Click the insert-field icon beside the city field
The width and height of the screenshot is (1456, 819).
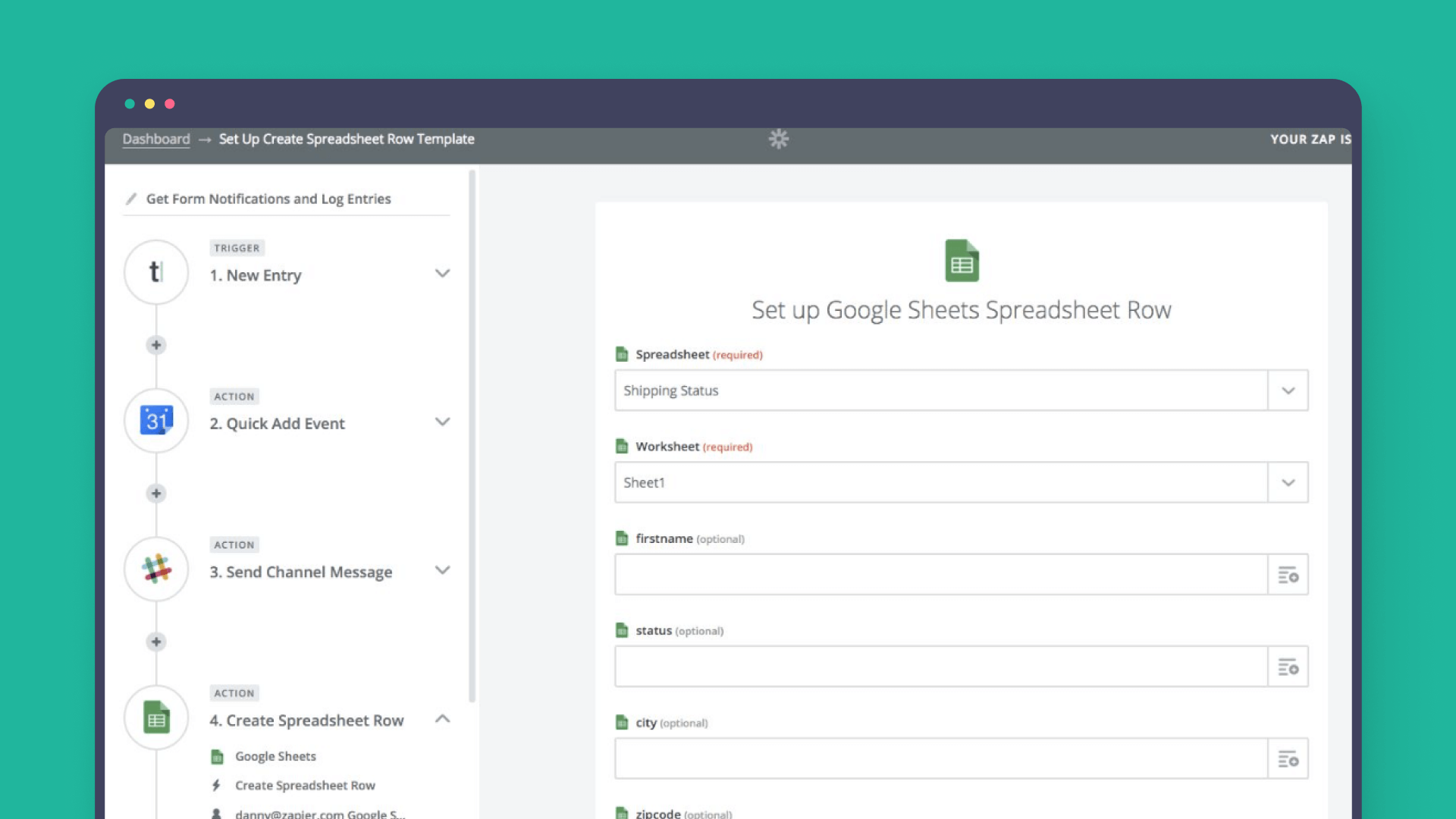1288,758
